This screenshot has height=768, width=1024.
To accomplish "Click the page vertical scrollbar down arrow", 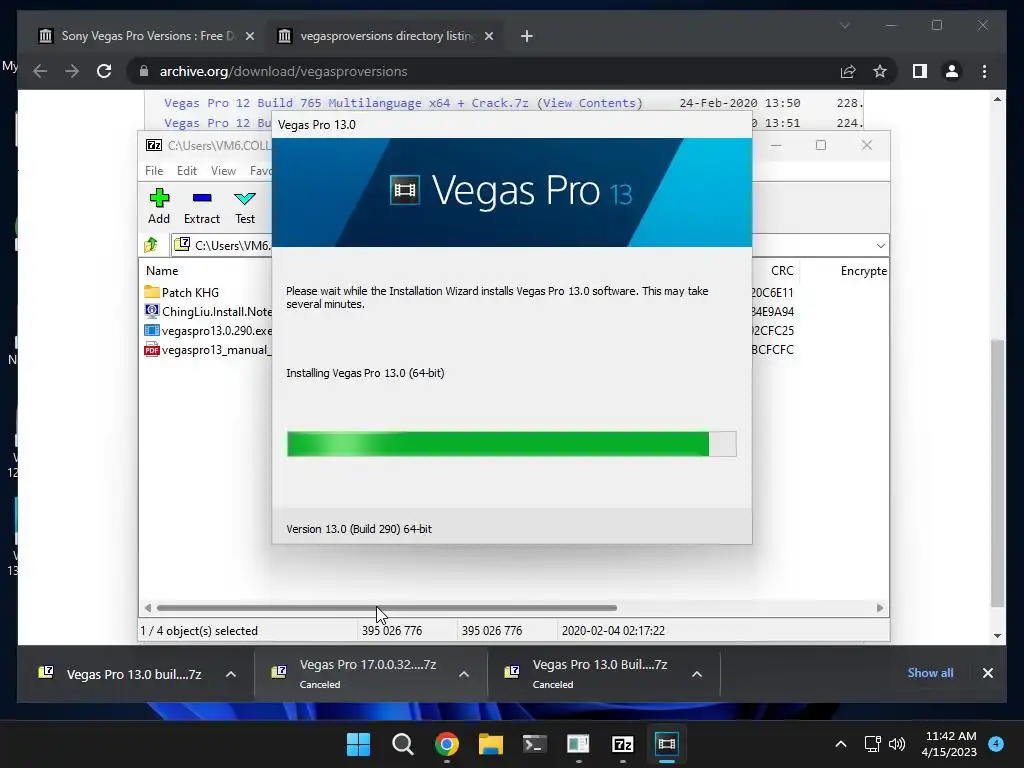I will coord(997,635).
